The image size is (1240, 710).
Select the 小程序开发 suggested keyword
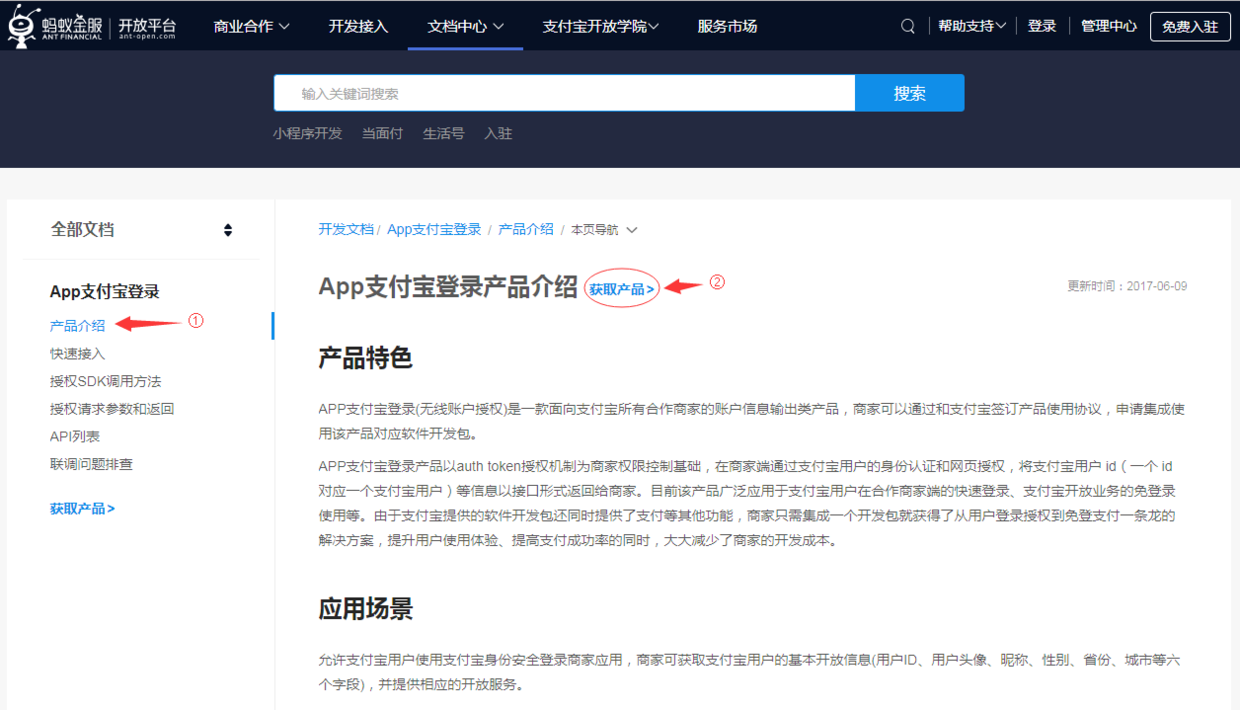[307, 133]
